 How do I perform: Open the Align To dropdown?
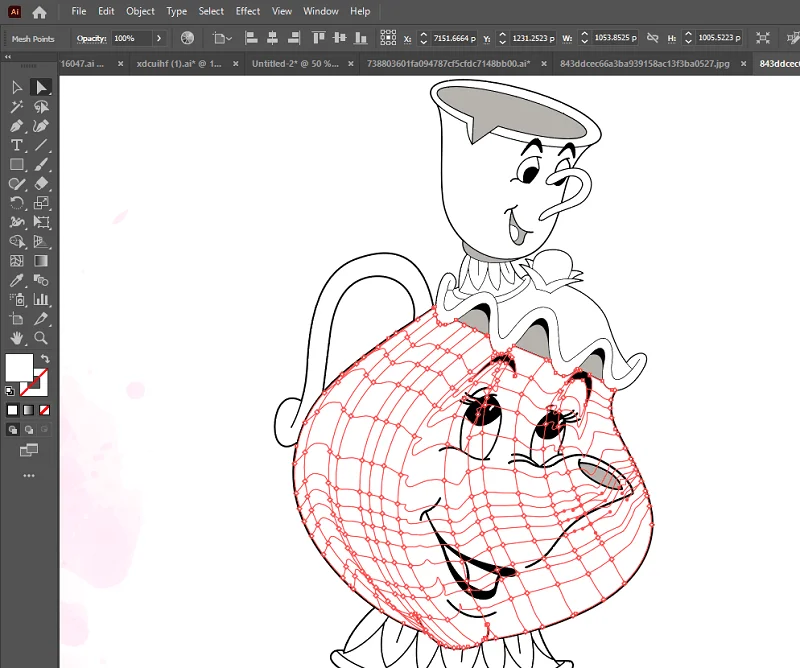point(222,38)
